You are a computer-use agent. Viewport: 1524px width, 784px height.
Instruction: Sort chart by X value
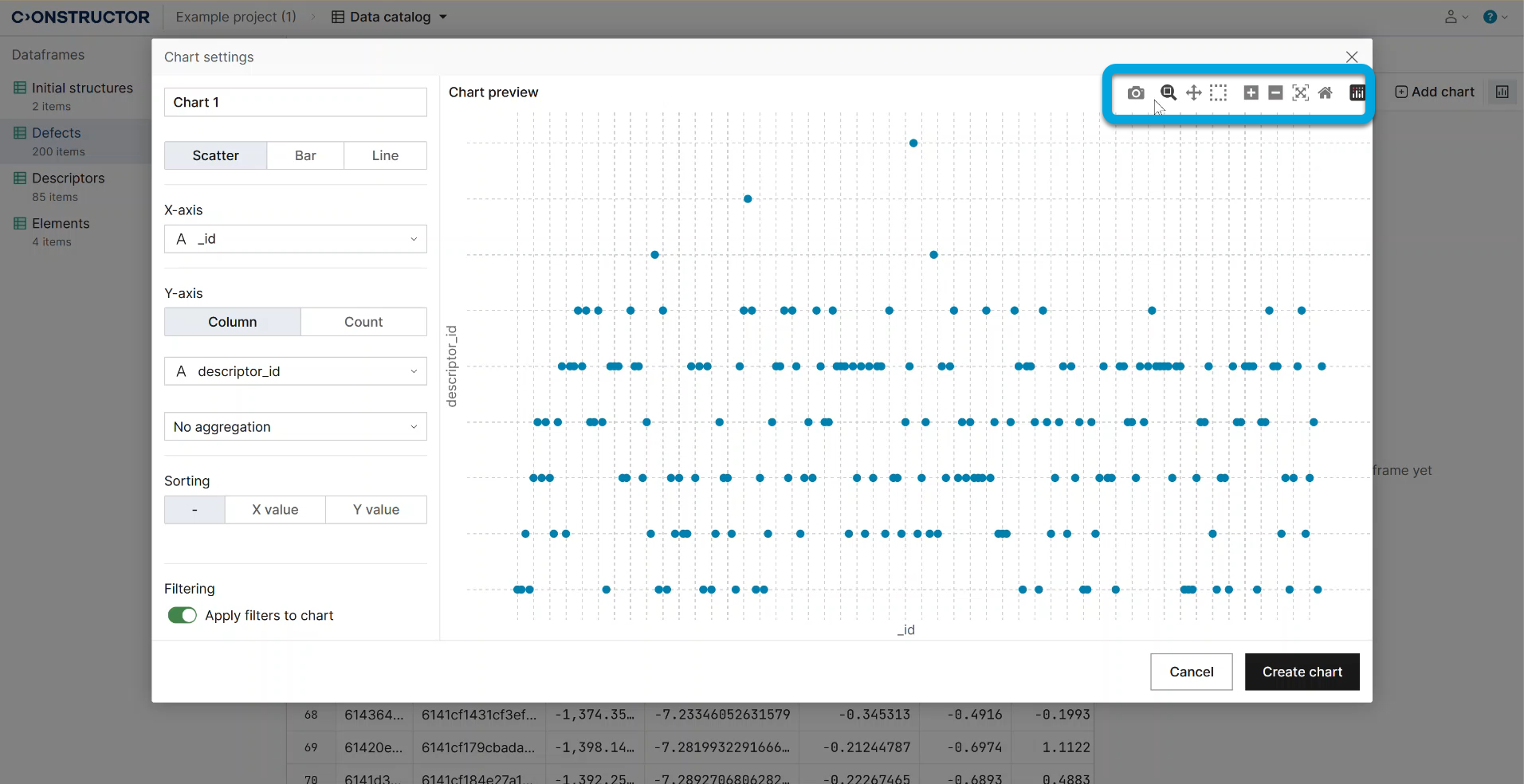[x=275, y=510]
